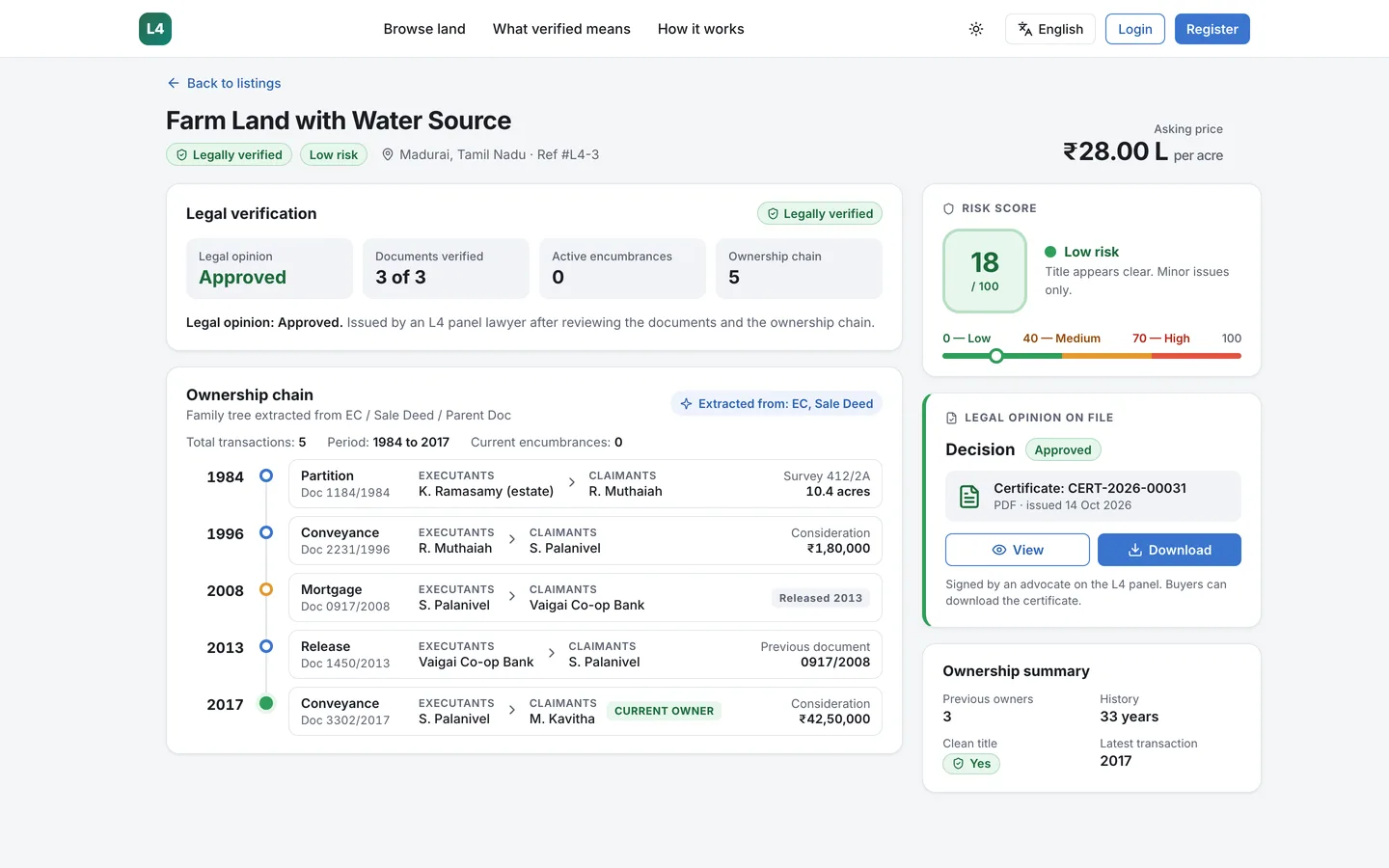The width and height of the screenshot is (1389, 868).
Task: Go back via Back to listings link
Action: tap(224, 83)
